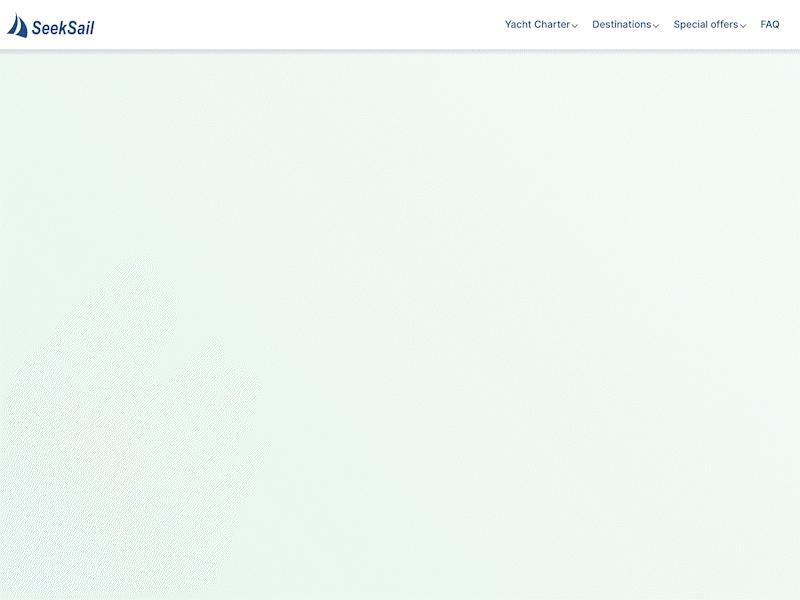Open the Yacht Charter menu
The width and height of the screenshot is (800, 600).
coord(537,24)
